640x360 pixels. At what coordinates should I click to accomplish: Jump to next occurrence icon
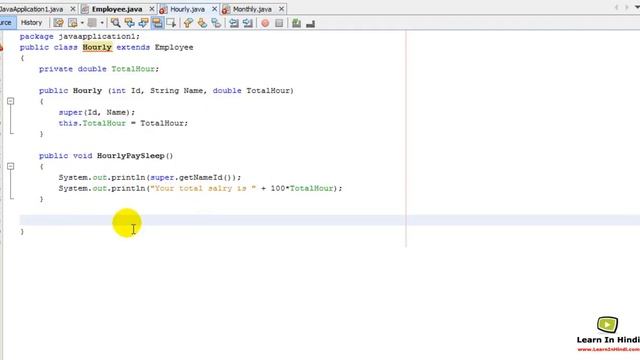pos(143,23)
